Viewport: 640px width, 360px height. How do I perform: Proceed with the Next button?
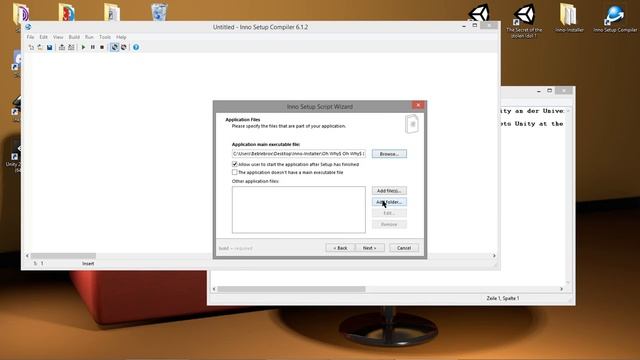pyautogui.click(x=369, y=248)
